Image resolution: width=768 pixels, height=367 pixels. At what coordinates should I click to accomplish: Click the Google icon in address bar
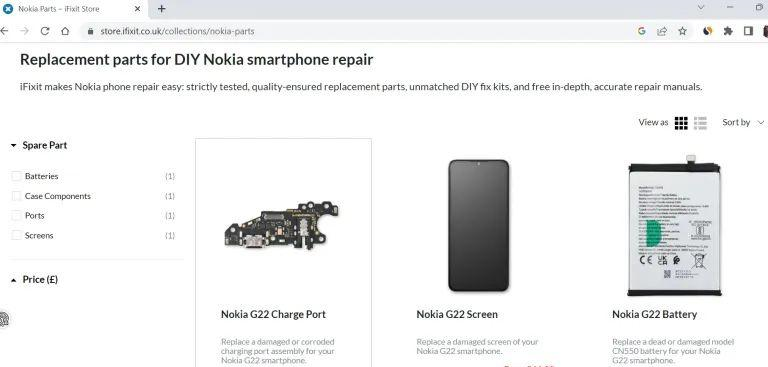(x=642, y=31)
